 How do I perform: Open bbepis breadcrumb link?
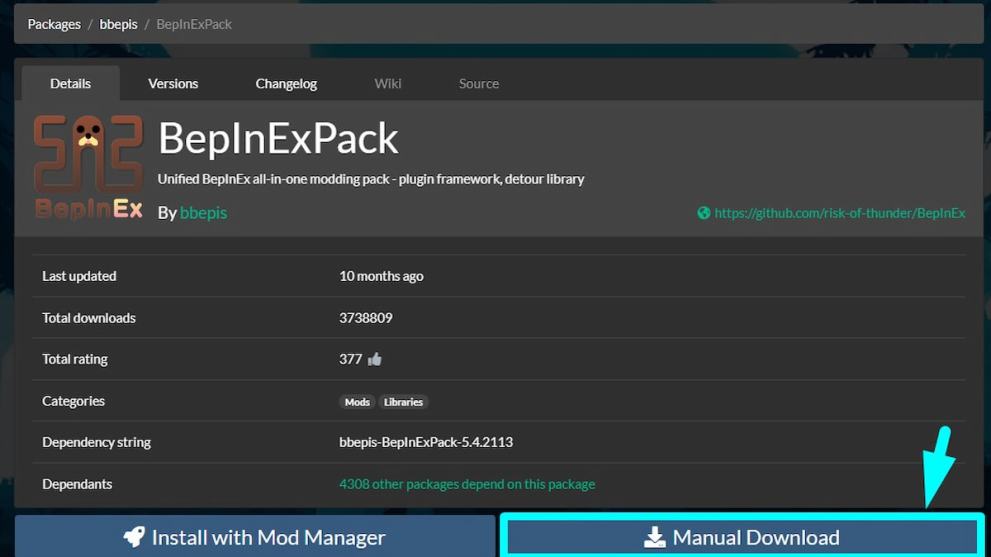point(118,24)
